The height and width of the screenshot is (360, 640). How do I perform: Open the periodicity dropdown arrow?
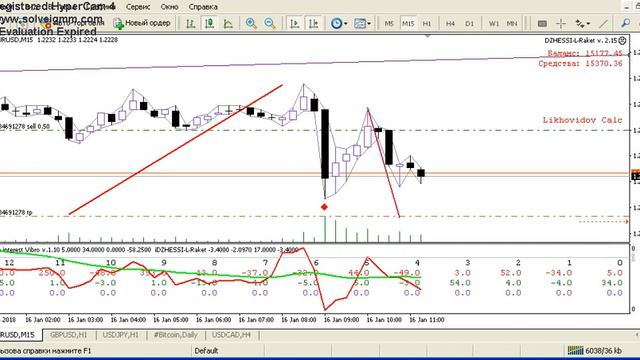345,24
